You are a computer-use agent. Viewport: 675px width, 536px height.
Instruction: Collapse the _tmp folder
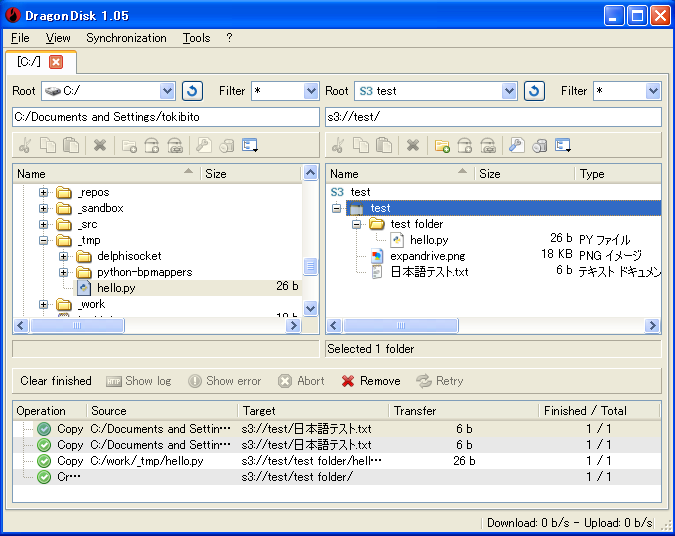pyautogui.click(x=43, y=240)
